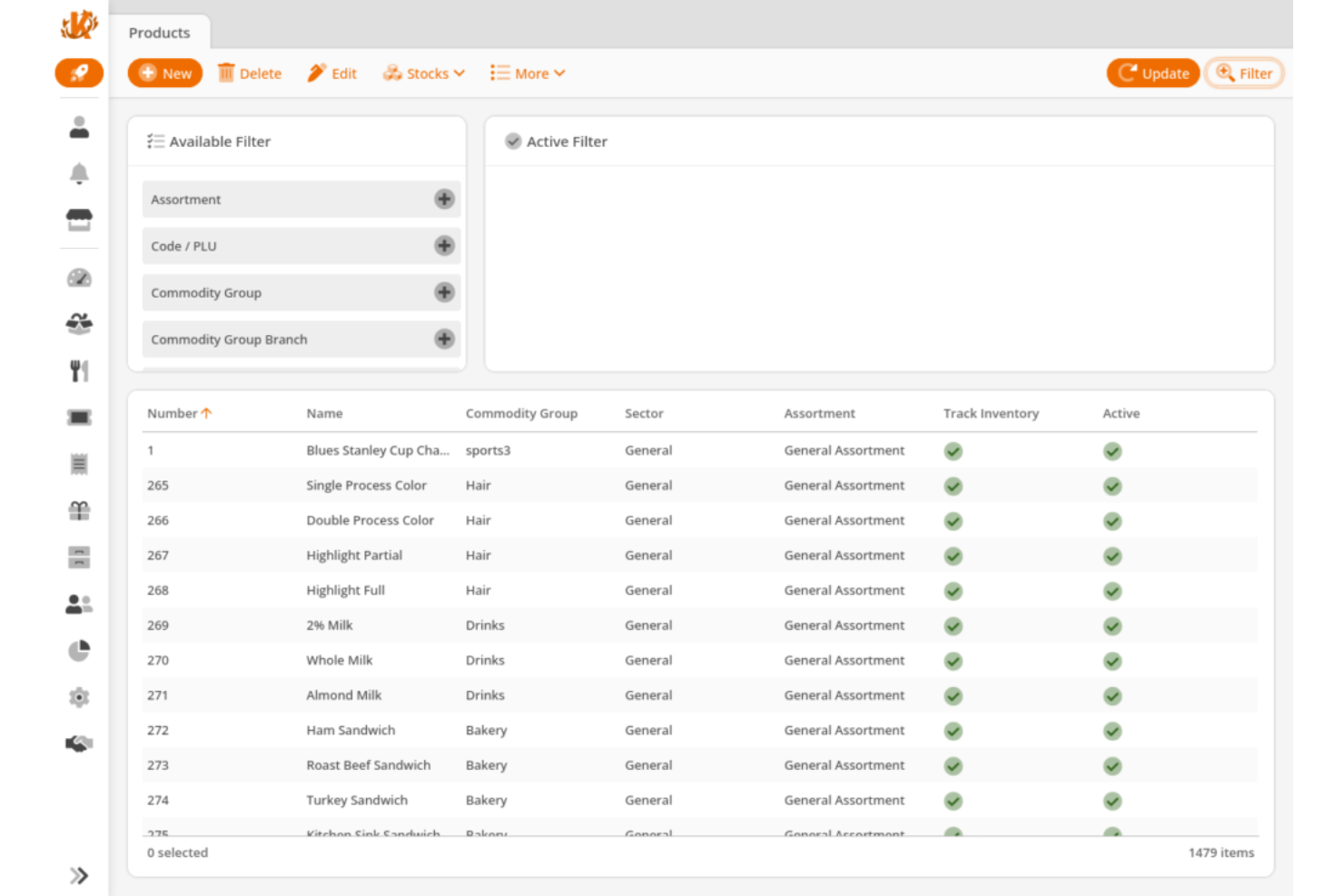The height and width of the screenshot is (896, 1344).
Task: Click the sports3 commodity group cell
Action: (488, 450)
